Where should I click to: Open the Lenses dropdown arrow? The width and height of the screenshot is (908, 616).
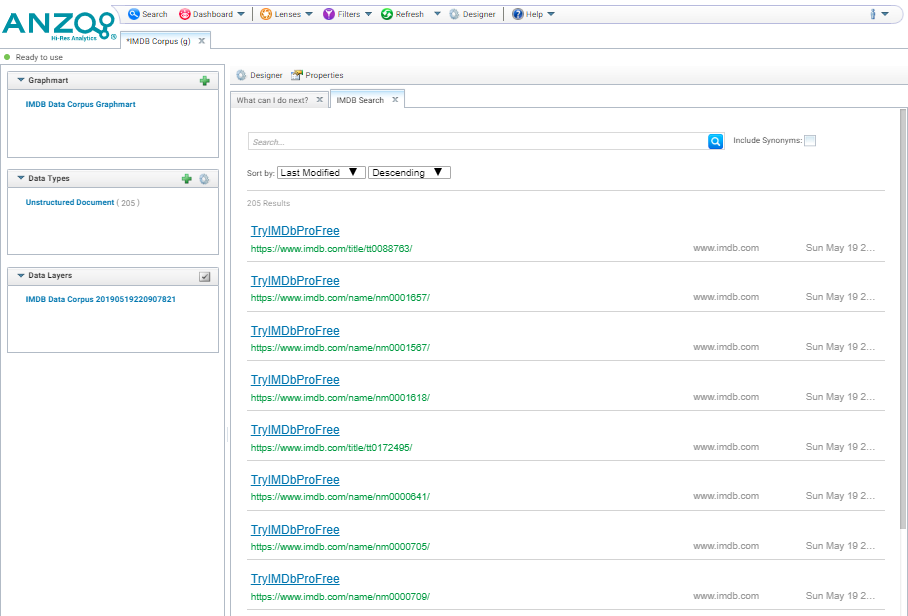coord(309,14)
